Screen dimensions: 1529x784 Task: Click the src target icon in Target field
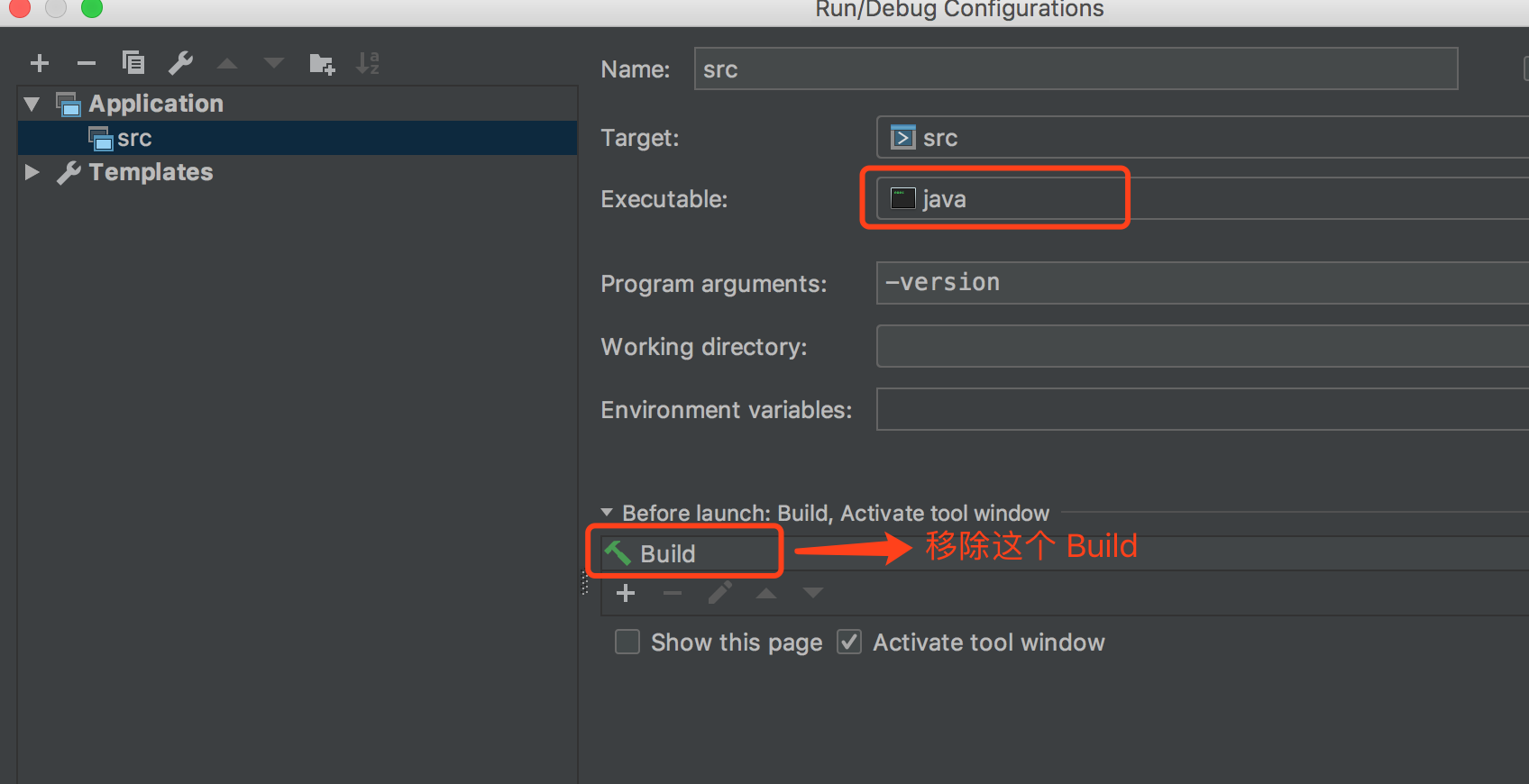[x=902, y=137]
